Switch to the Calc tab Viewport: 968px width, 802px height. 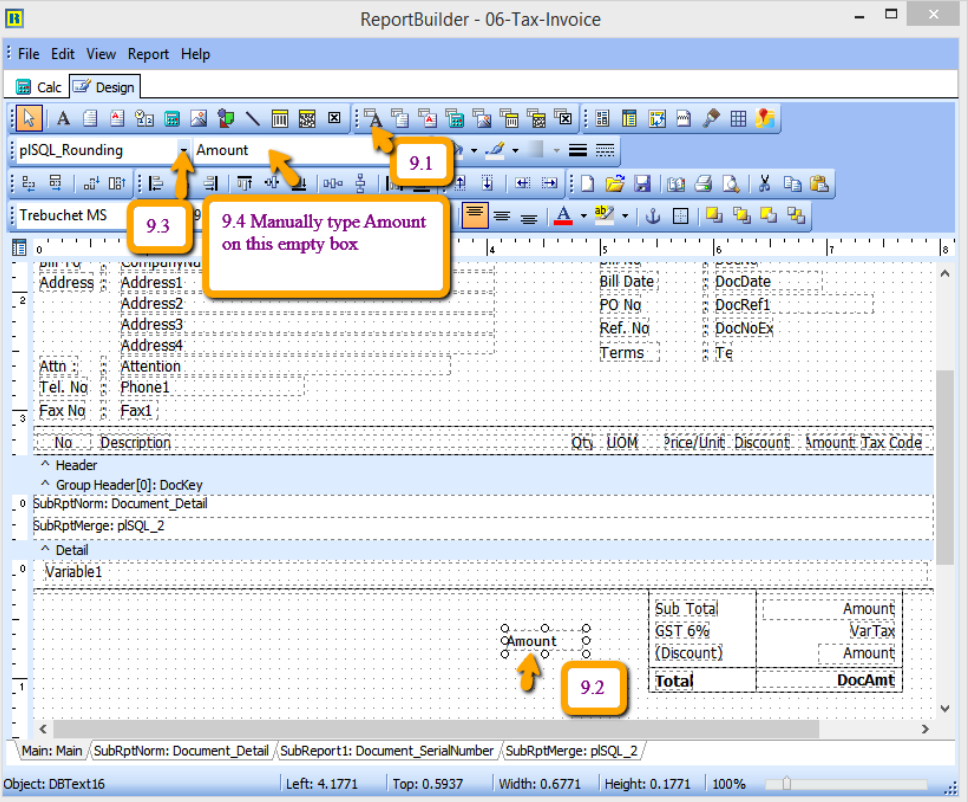tap(40, 87)
